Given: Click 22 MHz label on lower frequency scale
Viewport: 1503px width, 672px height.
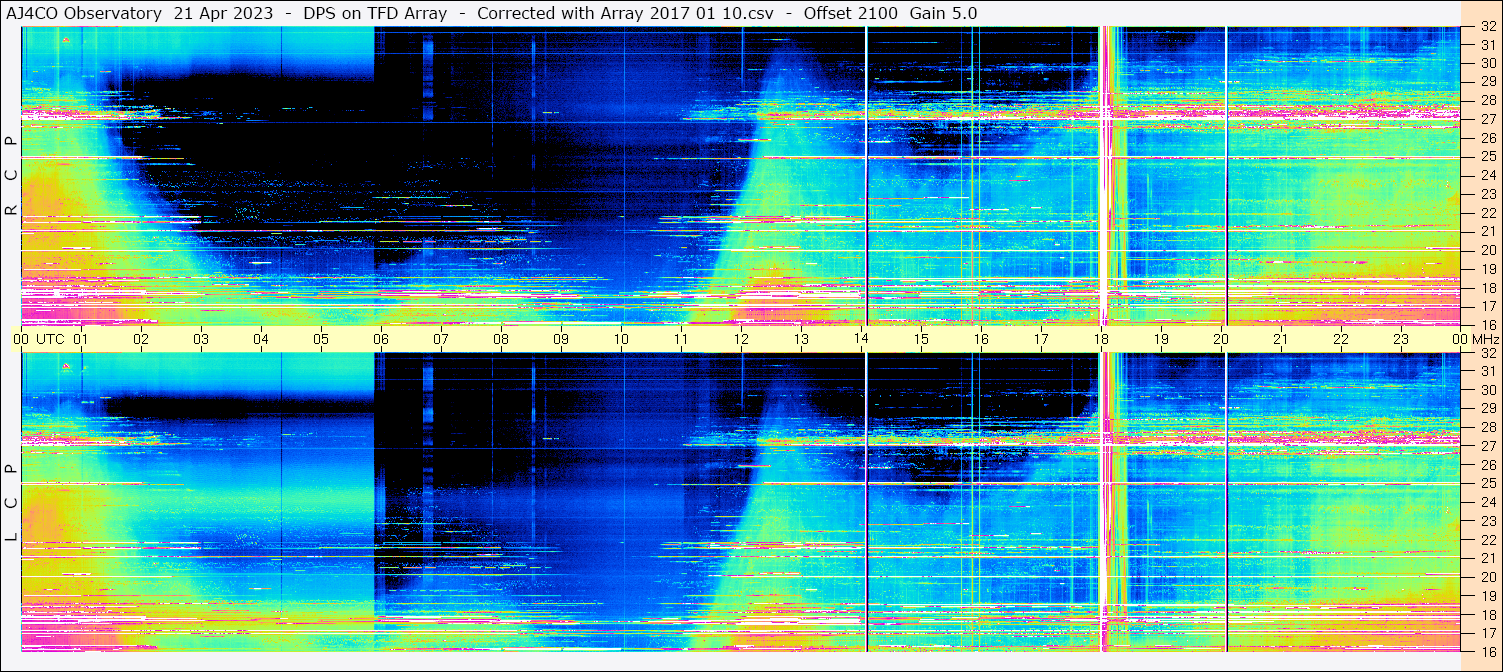Looking at the screenshot, I should 1487,540.
